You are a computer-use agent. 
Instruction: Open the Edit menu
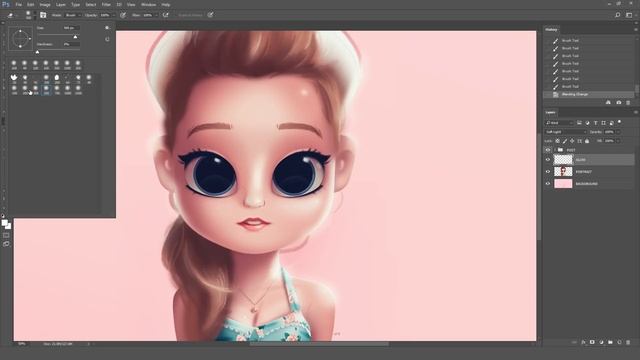click(31, 4)
